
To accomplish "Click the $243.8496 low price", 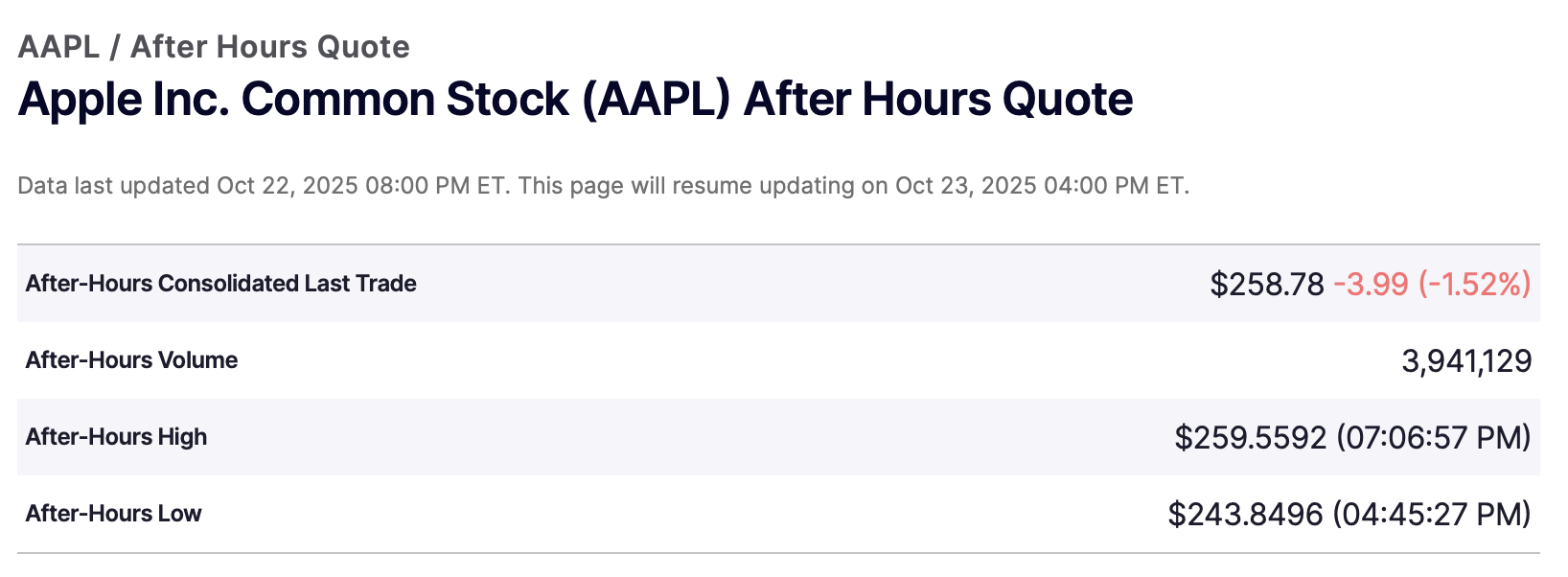I will tap(1246, 515).
